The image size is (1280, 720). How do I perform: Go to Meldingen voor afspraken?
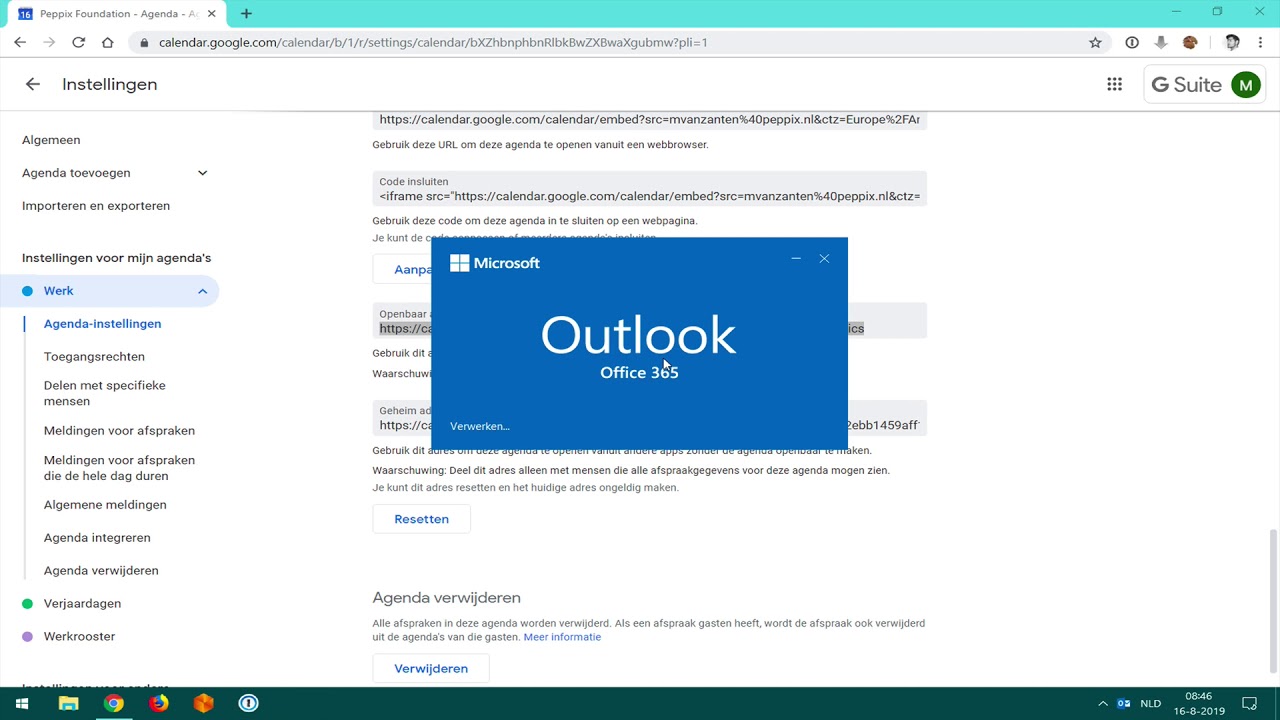(x=119, y=431)
